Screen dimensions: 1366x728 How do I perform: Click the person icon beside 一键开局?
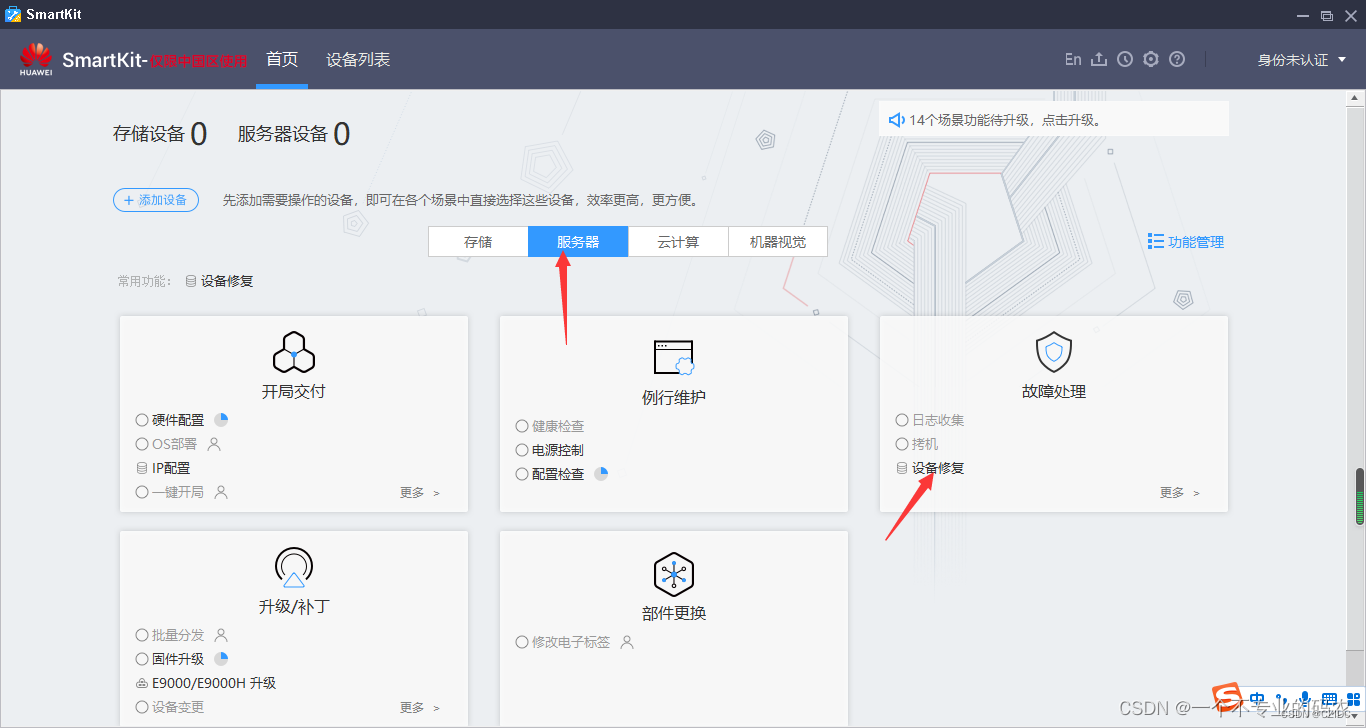(222, 492)
